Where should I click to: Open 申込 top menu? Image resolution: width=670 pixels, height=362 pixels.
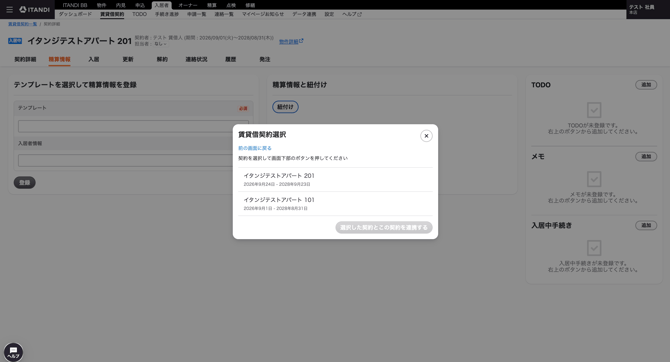coord(140,5)
